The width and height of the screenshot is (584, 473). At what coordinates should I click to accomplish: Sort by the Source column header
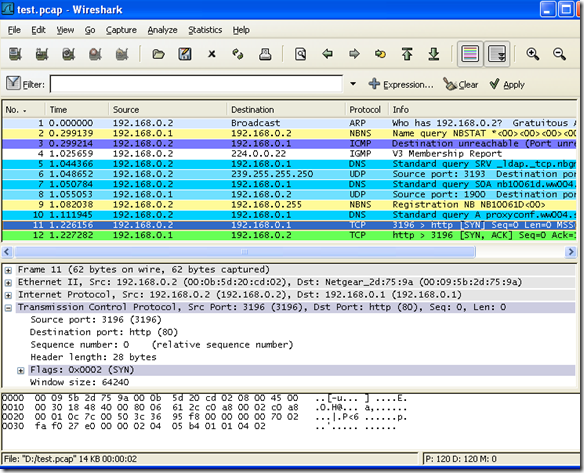(x=168, y=110)
